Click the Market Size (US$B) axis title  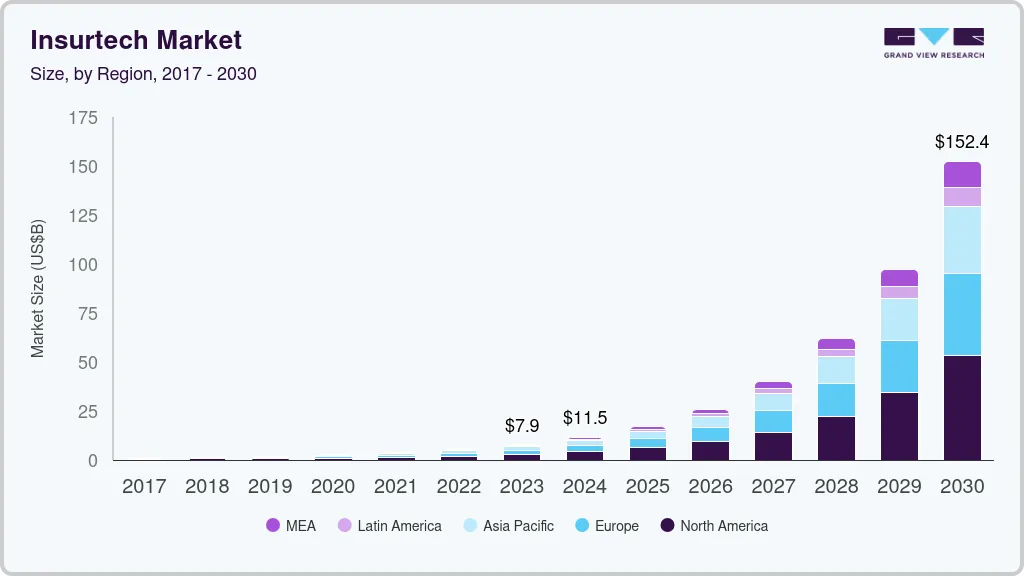click(x=38, y=288)
